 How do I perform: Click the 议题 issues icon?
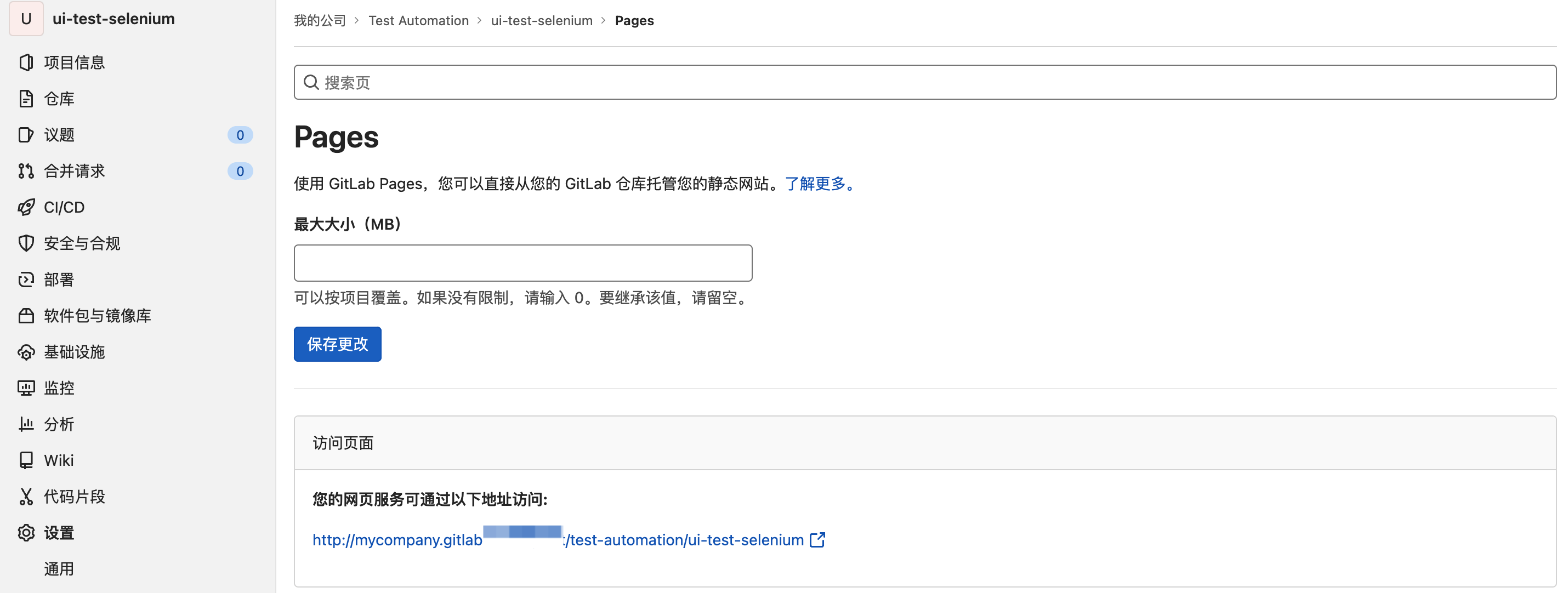pos(26,135)
